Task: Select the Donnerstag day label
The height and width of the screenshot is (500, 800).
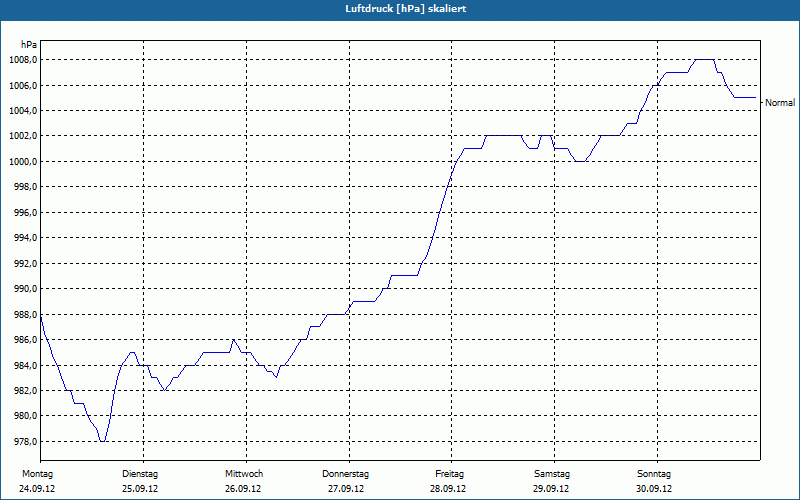Action: coord(345,474)
